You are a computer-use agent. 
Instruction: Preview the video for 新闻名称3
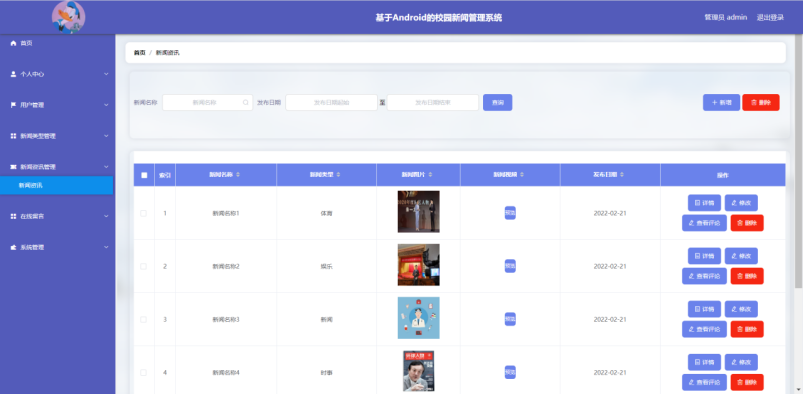(510, 319)
